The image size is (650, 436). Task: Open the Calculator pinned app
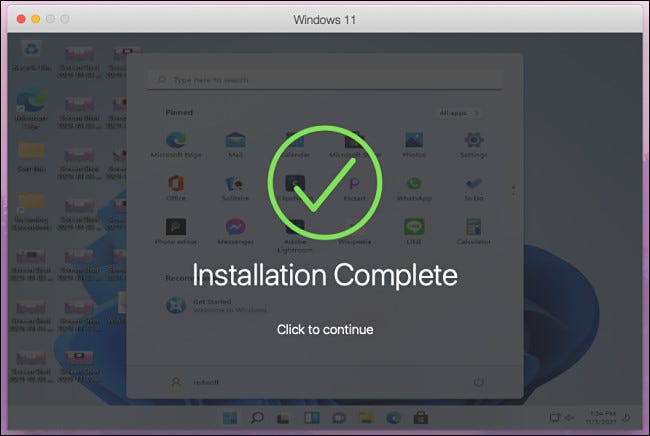(x=473, y=231)
